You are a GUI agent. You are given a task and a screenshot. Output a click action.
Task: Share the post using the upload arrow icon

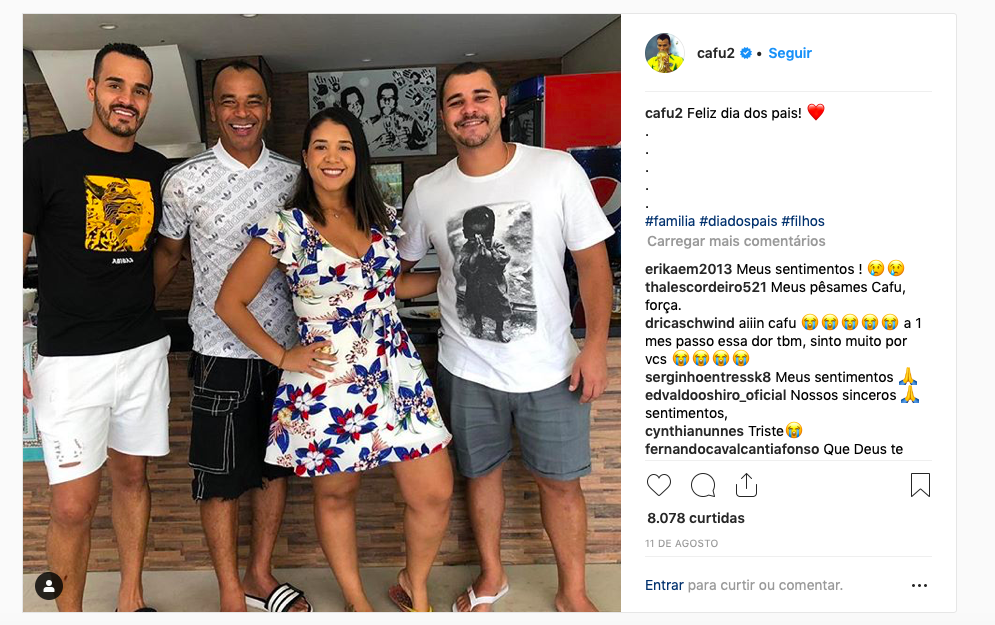(x=746, y=485)
